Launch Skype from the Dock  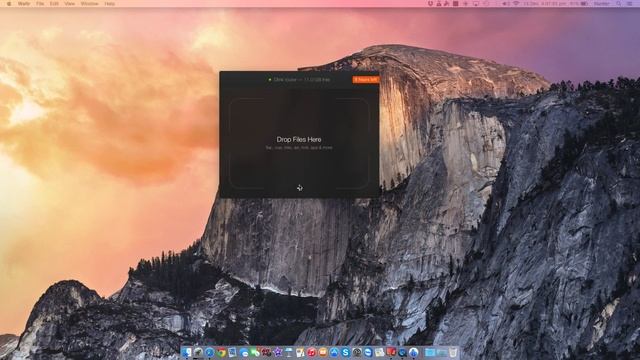click(x=345, y=352)
